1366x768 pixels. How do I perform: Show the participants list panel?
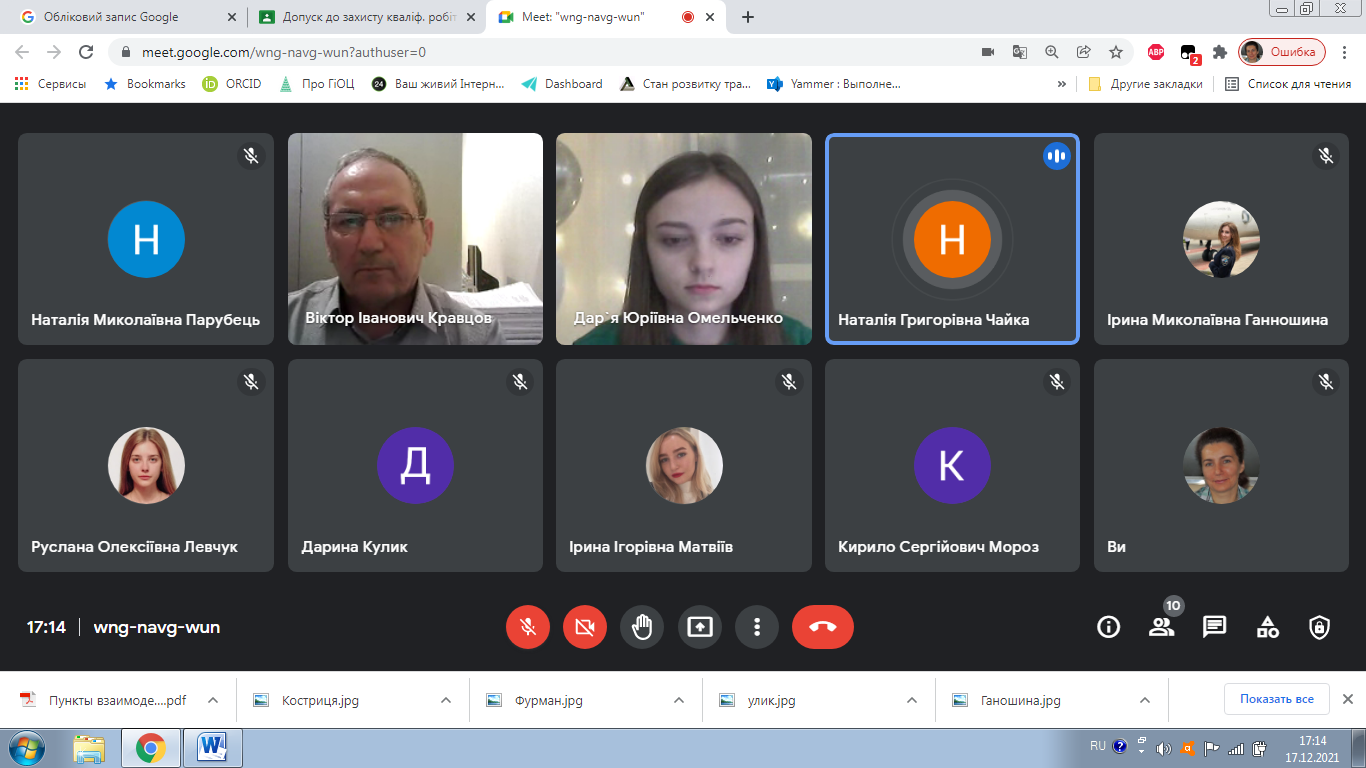[1161, 627]
